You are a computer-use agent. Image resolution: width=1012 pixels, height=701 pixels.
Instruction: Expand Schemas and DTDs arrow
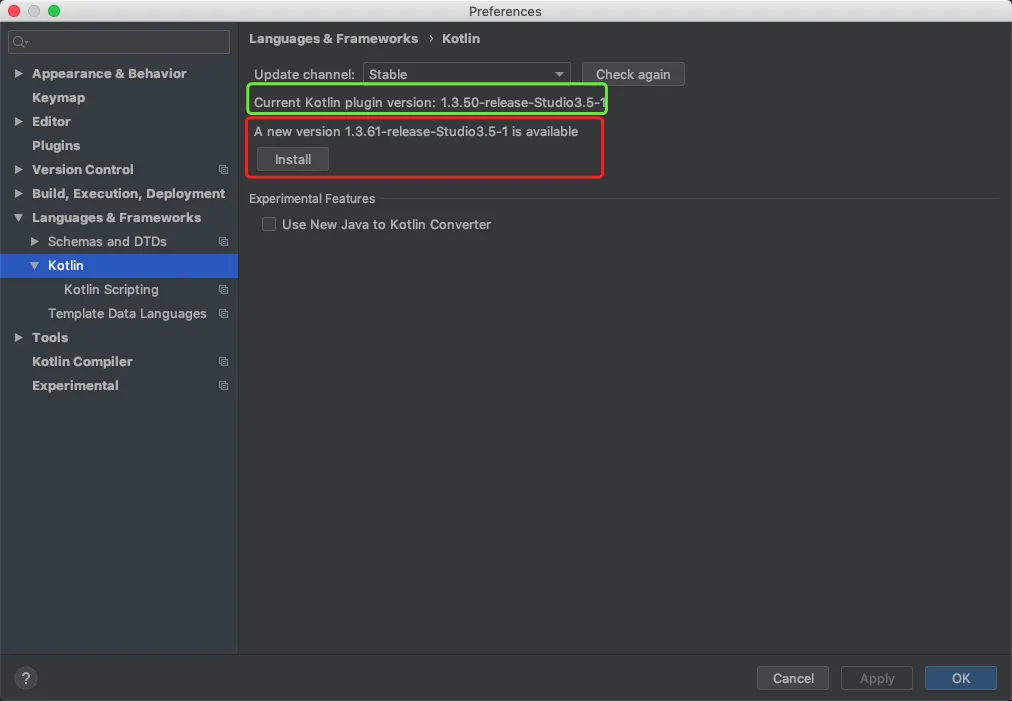35,241
